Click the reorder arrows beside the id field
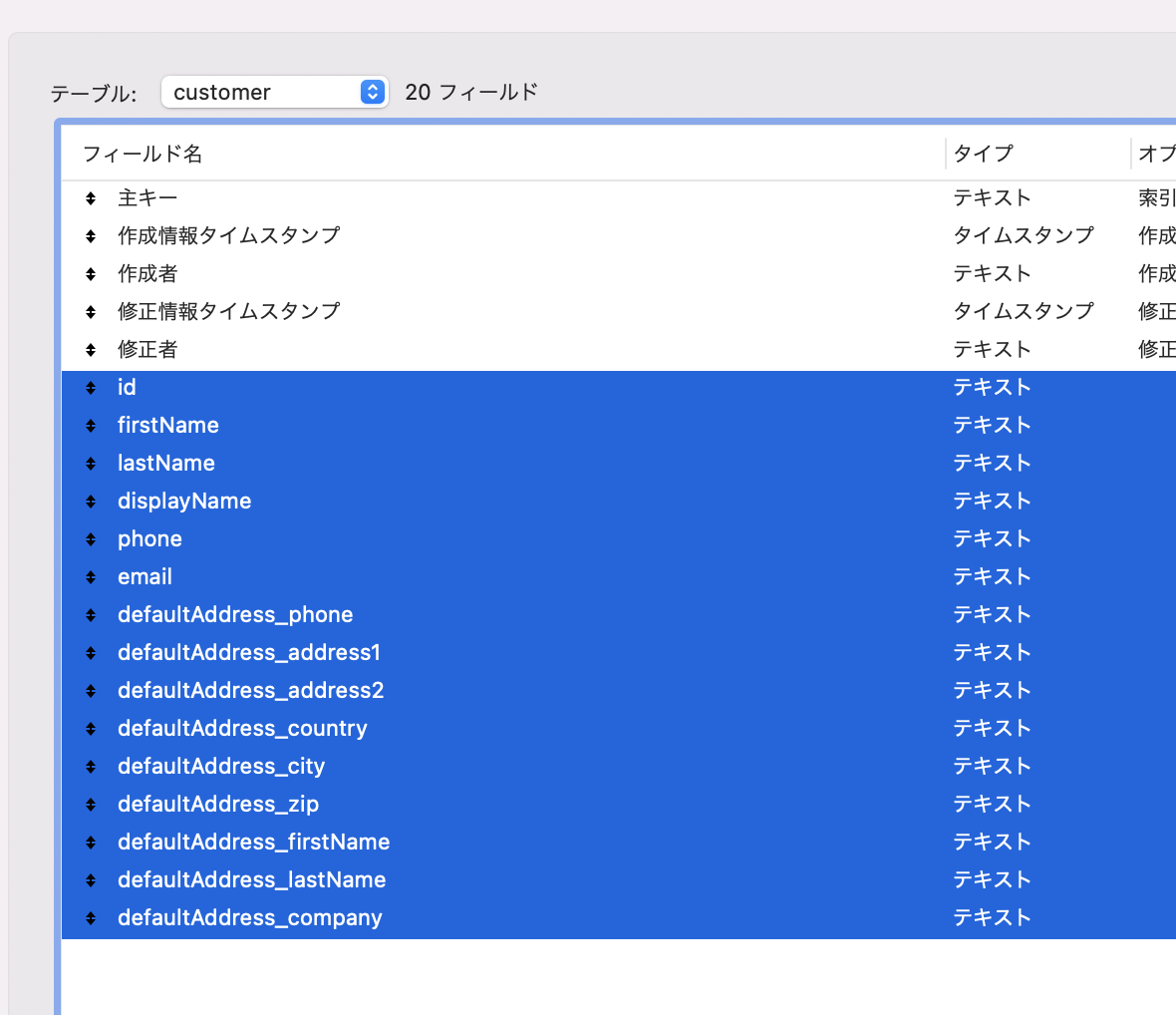This screenshot has height=1015, width=1176. coord(92,387)
